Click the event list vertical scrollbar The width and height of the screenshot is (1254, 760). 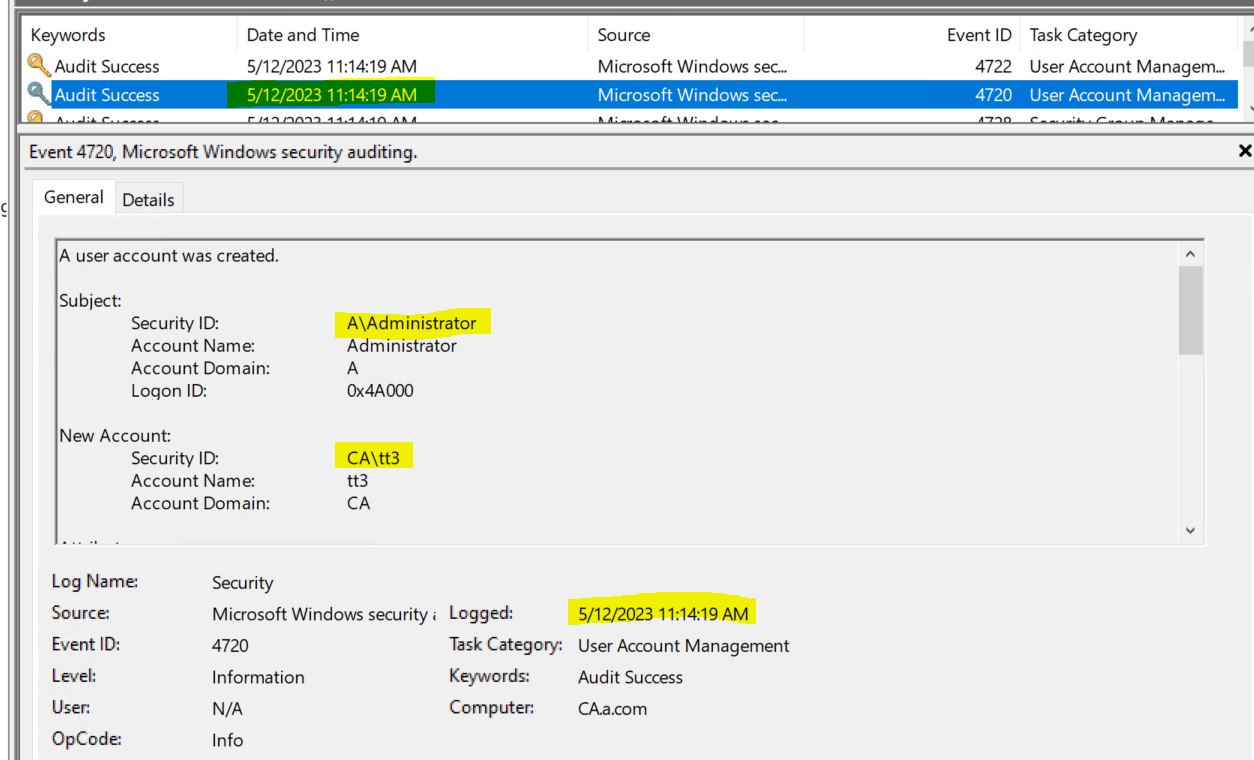click(1246, 70)
